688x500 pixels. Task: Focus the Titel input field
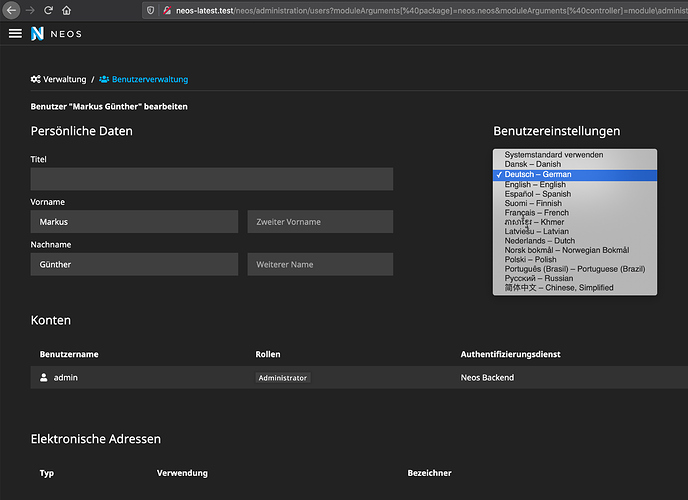click(211, 179)
